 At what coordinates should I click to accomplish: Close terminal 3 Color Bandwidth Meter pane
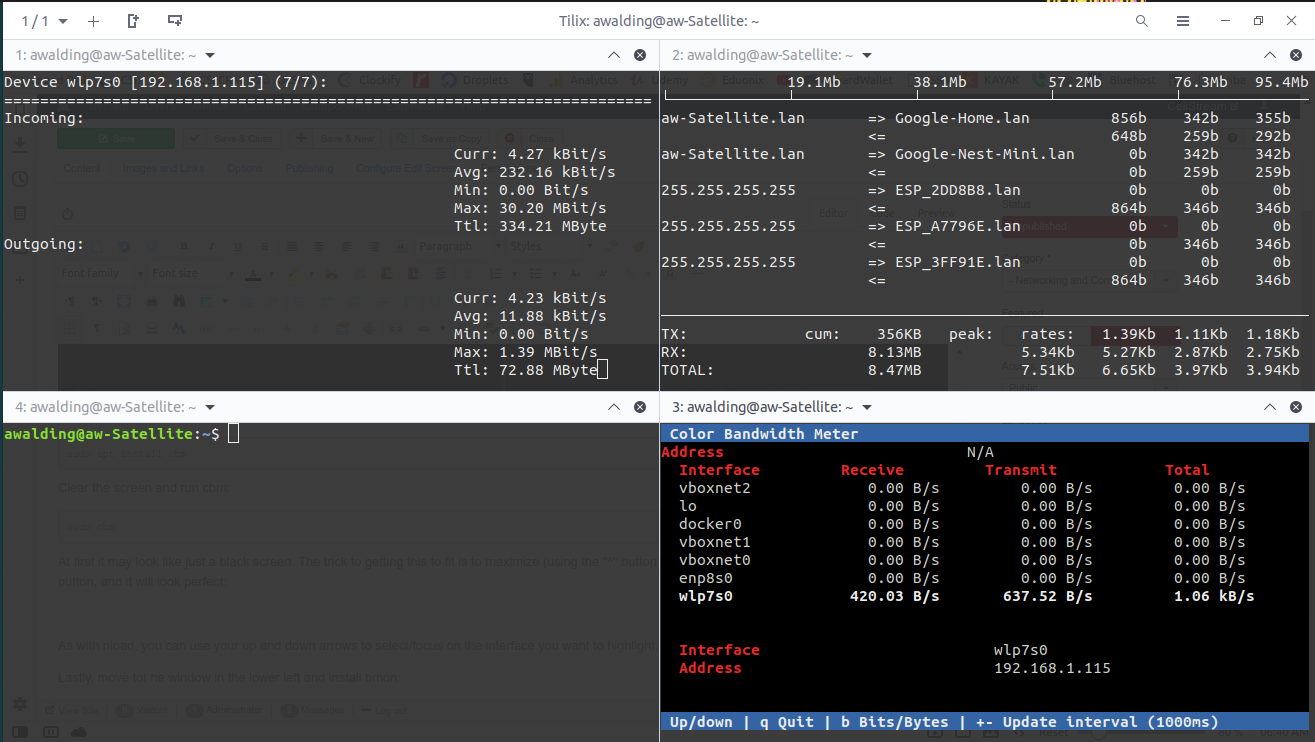click(1297, 408)
